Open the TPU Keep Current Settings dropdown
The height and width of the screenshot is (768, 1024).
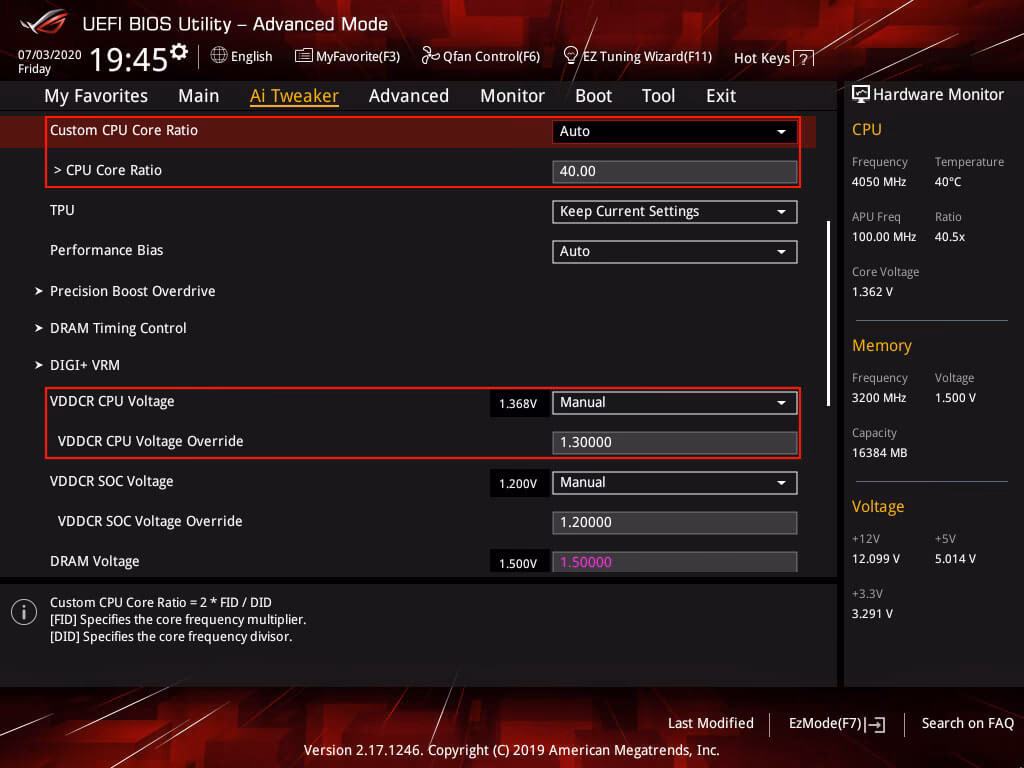click(675, 212)
